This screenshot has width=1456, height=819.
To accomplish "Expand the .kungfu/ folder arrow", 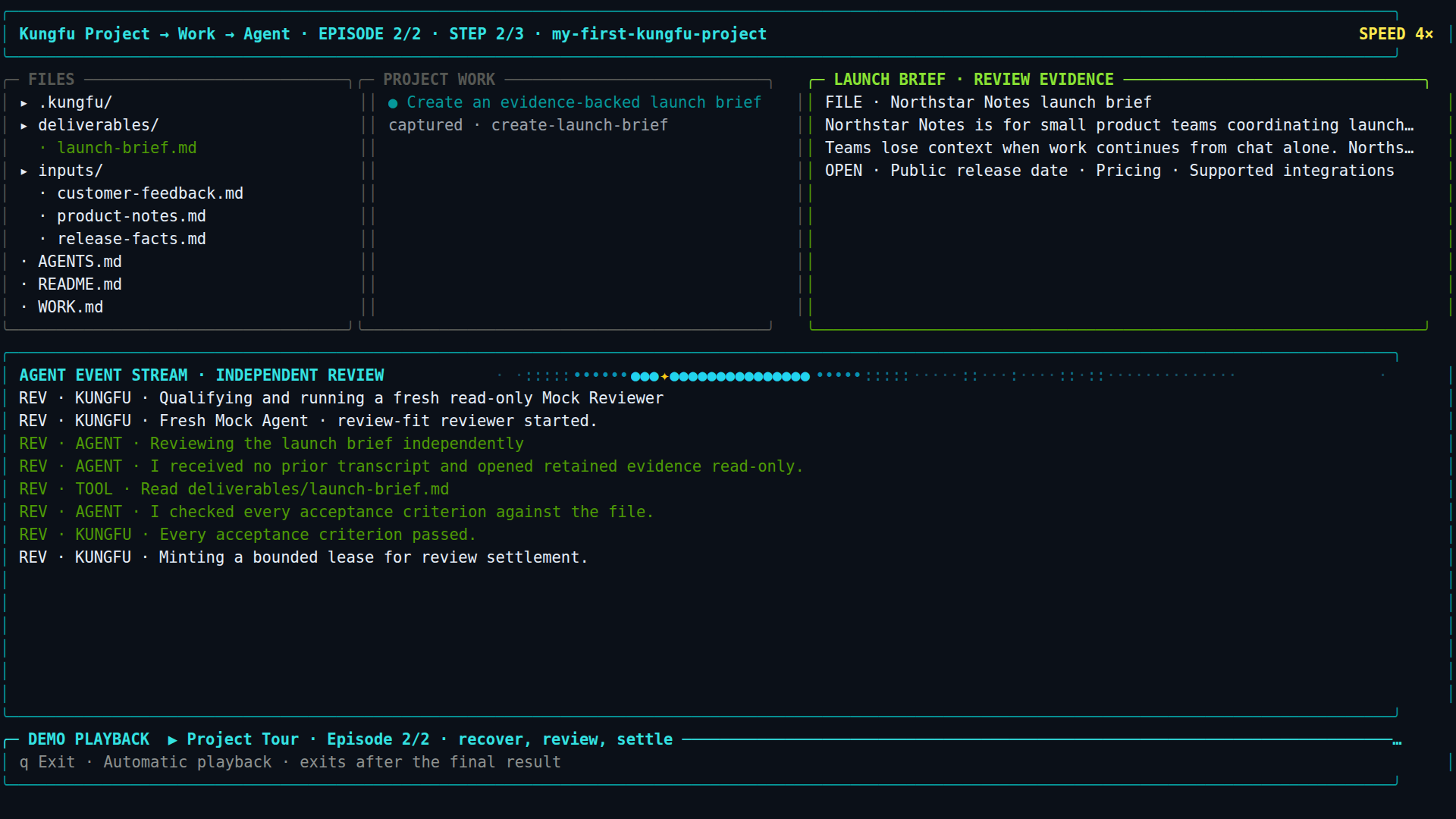I will pyautogui.click(x=24, y=103).
